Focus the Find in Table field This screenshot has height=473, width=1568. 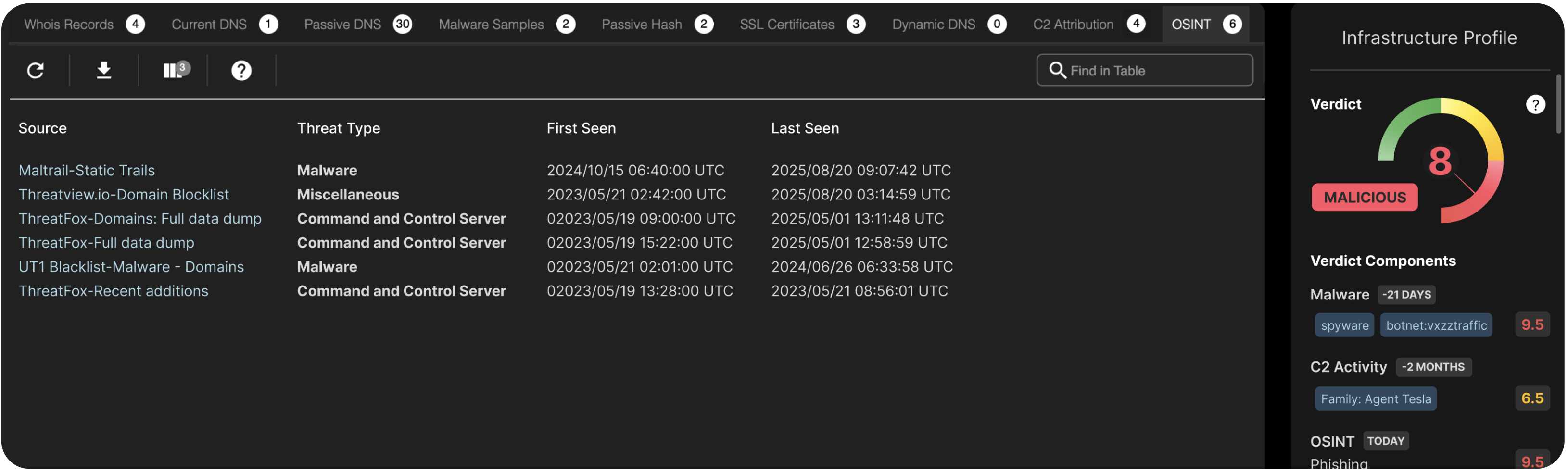pyautogui.click(x=1144, y=71)
